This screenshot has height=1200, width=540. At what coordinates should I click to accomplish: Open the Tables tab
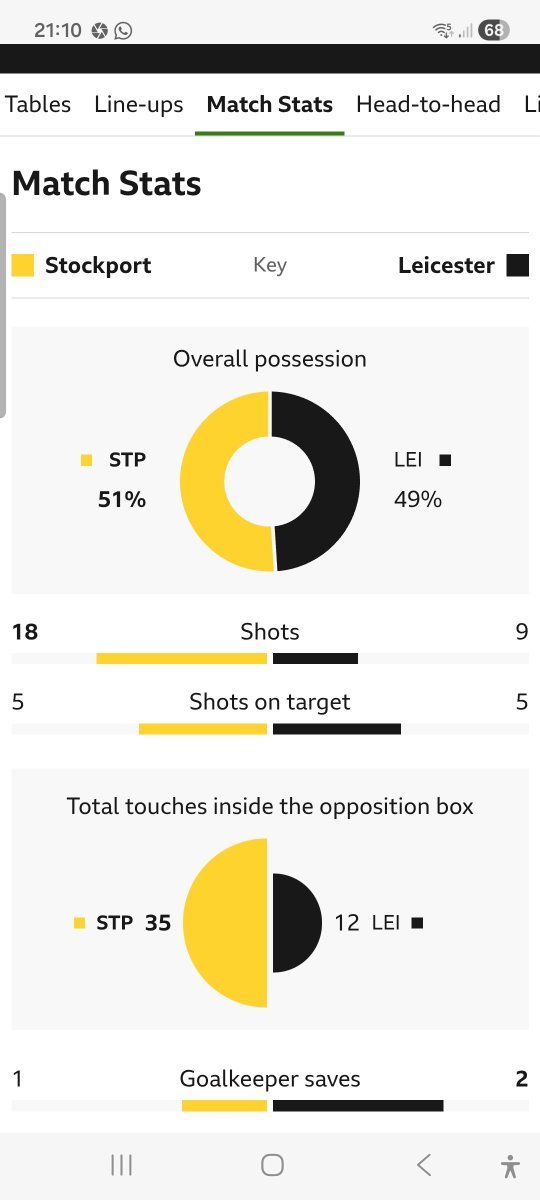click(x=38, y=104)
